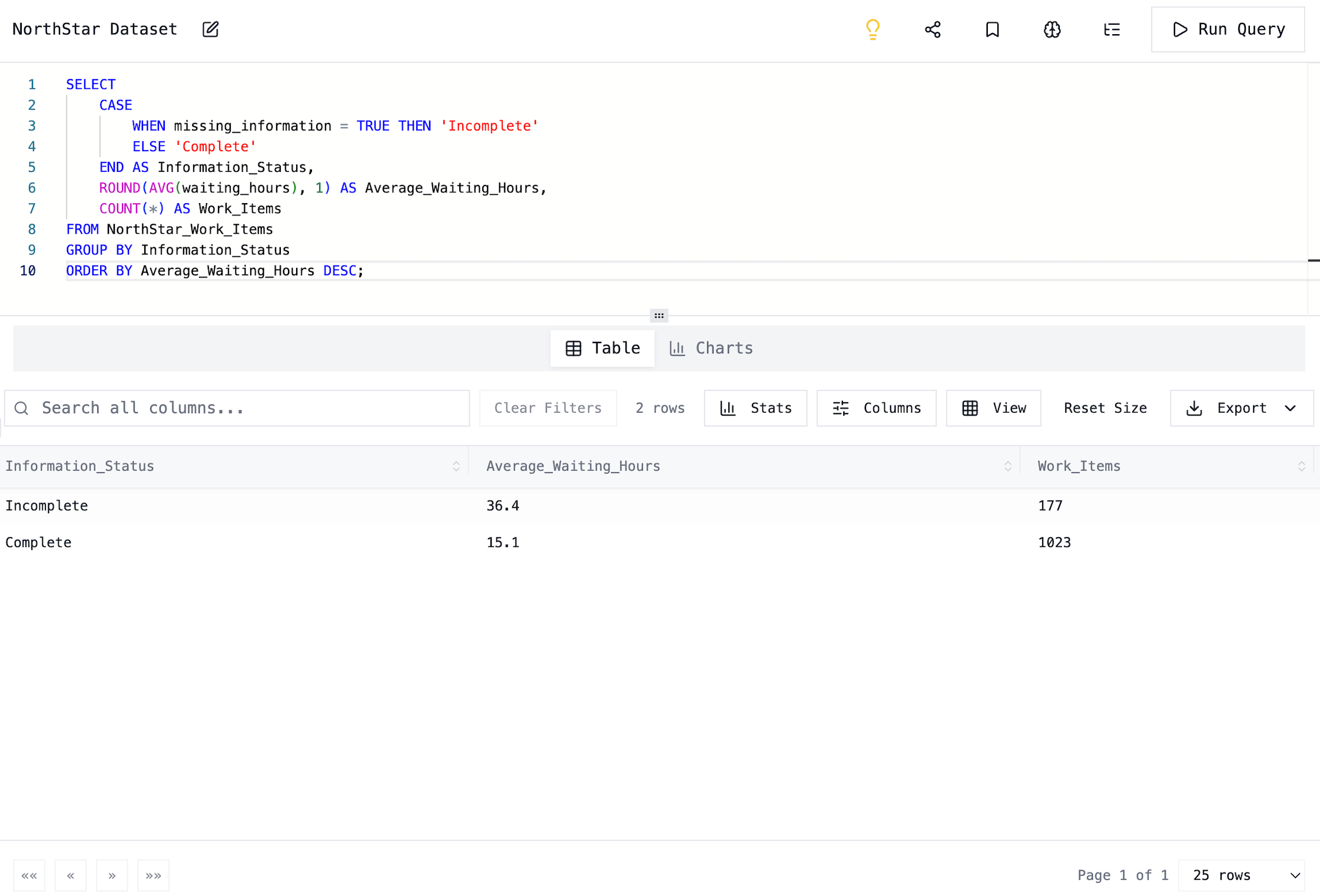
Task: Open the AI brain assistant icon
Action: (1052, 29)
